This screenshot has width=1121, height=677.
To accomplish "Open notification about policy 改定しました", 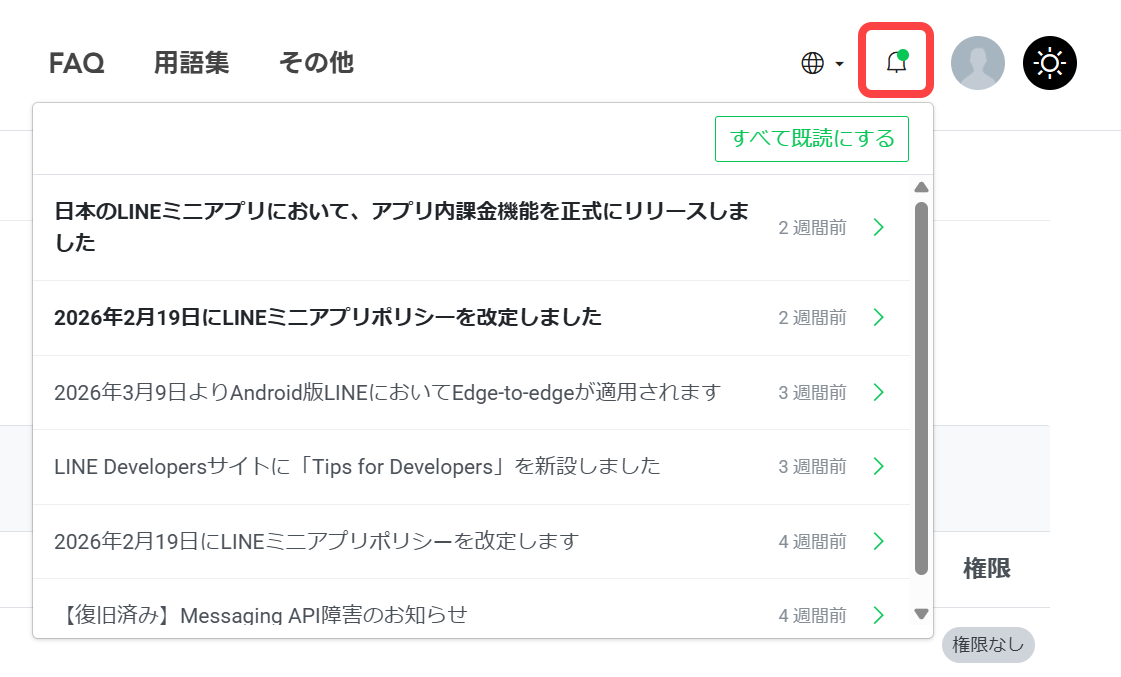I will [328, 317].
